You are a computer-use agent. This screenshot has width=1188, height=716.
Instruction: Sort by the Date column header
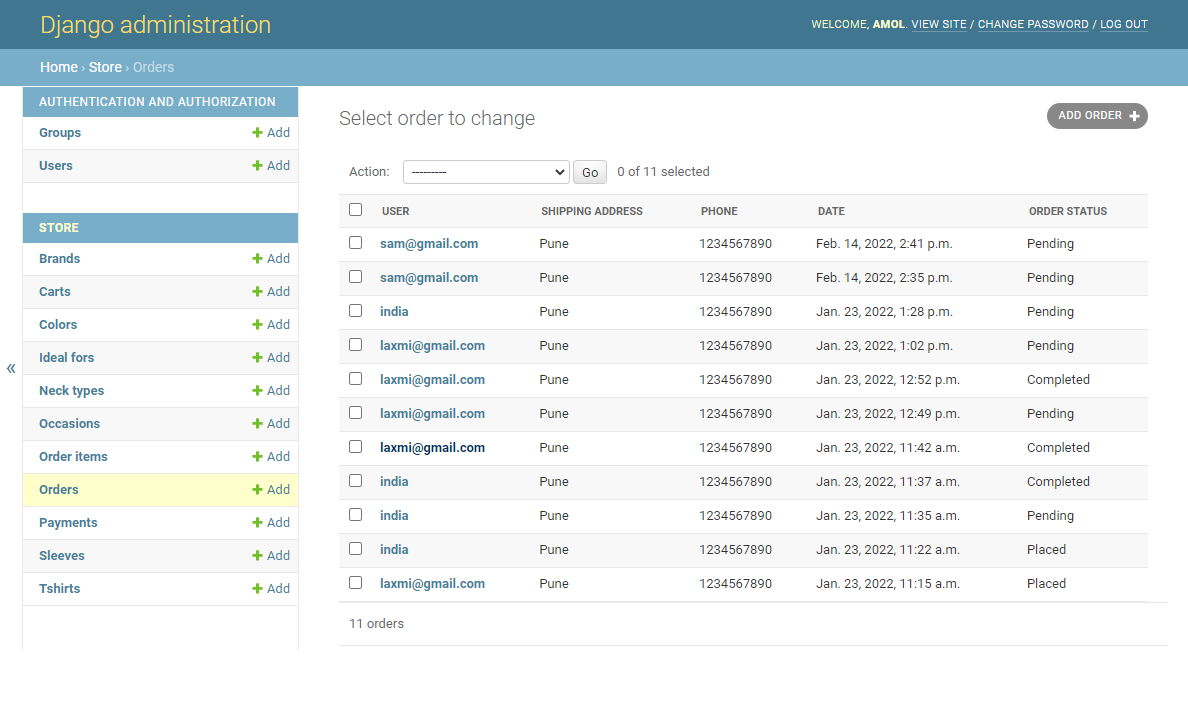pyautogui.click(x=831, y=211)
